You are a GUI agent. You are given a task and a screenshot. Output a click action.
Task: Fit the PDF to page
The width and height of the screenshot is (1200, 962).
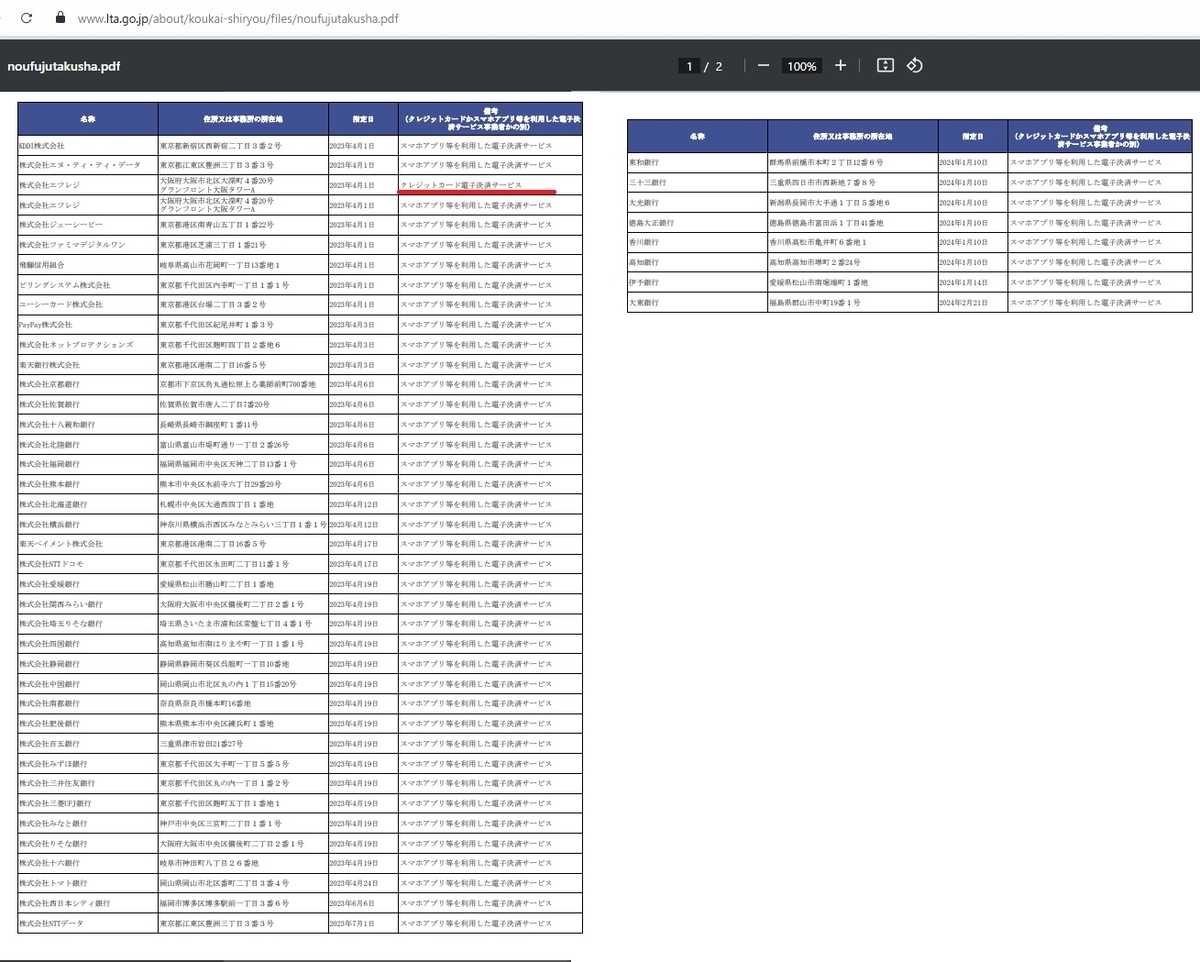click(x=885, y=66)
